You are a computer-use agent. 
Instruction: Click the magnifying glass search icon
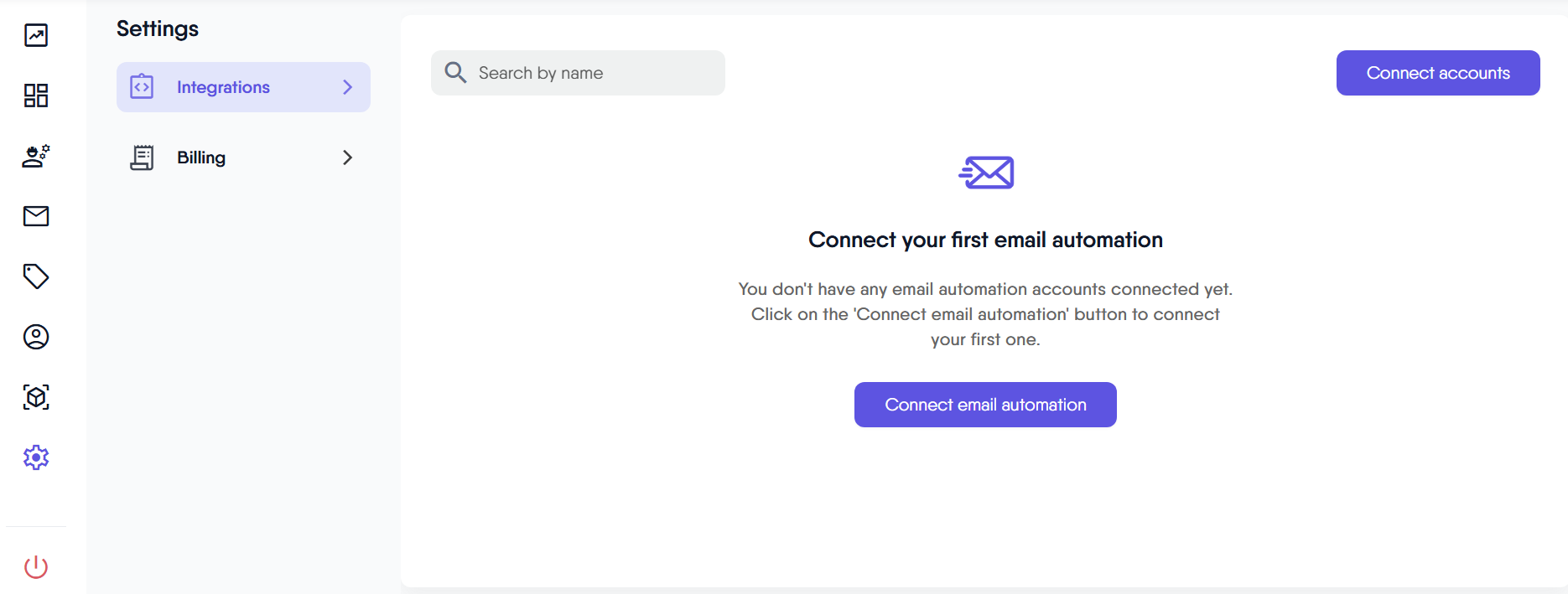[455, 73]
